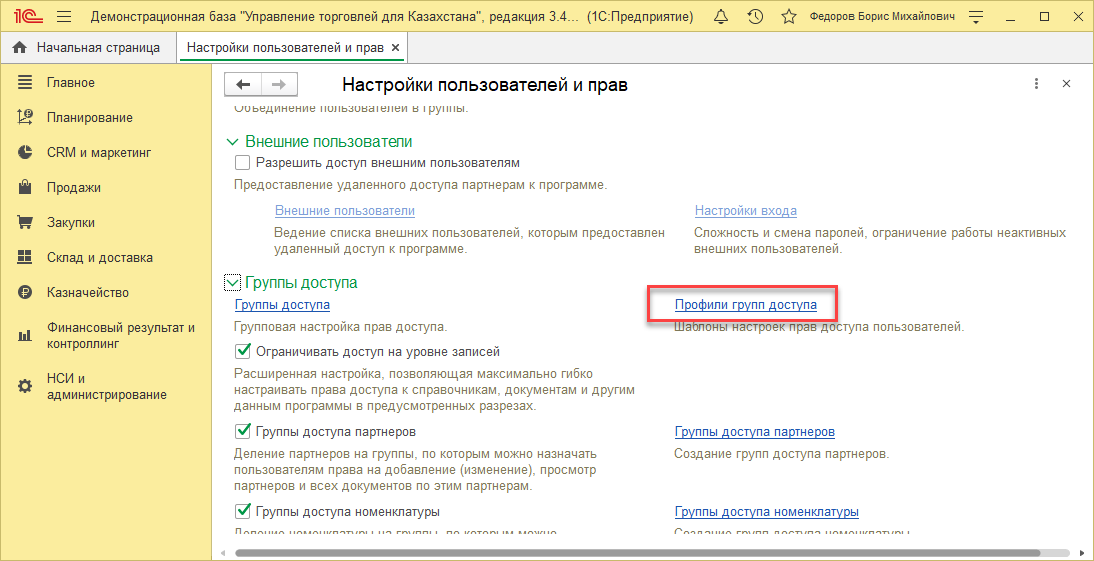The height and width of the screenshot is (561, 1094).
Task: Open the Казначейство section in sidebar
Action: coord(87,293)
